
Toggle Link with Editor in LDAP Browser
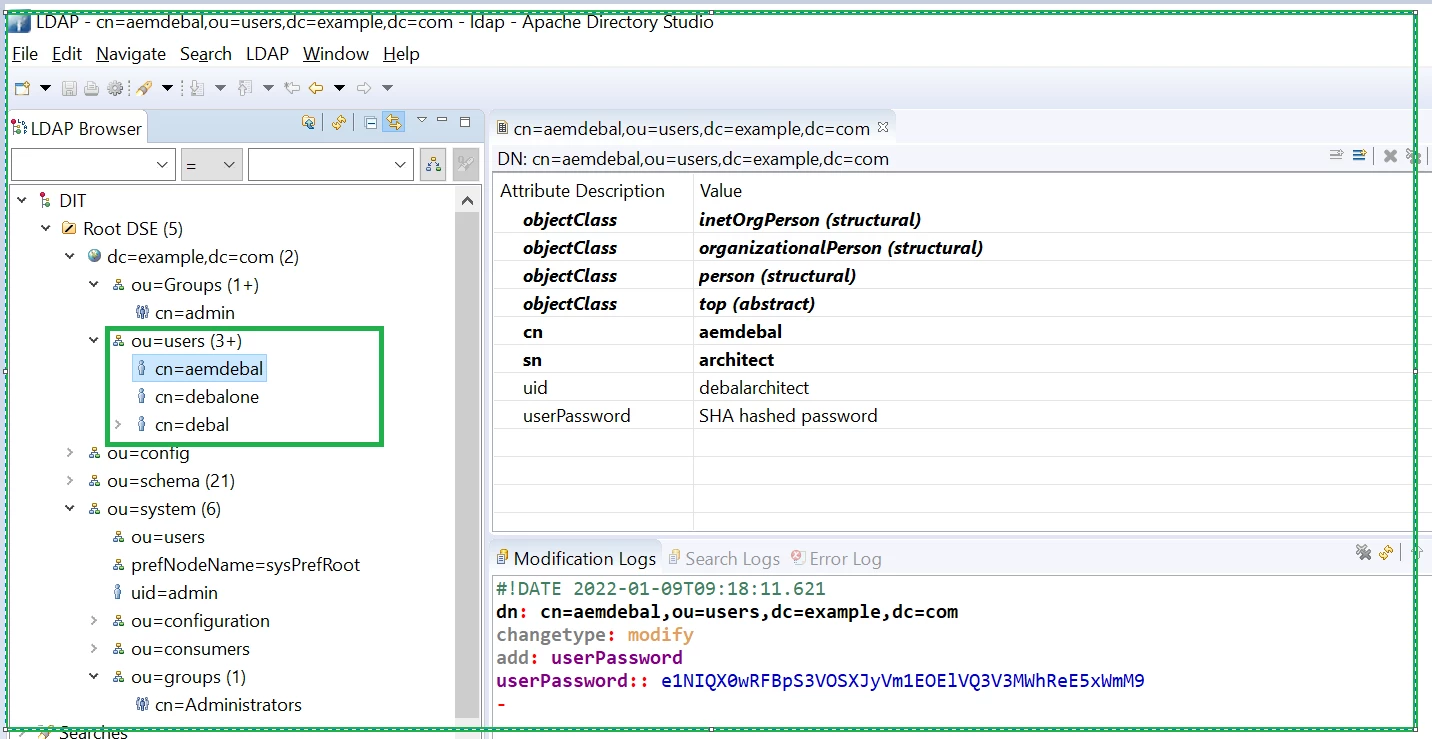tap(394, 122)
